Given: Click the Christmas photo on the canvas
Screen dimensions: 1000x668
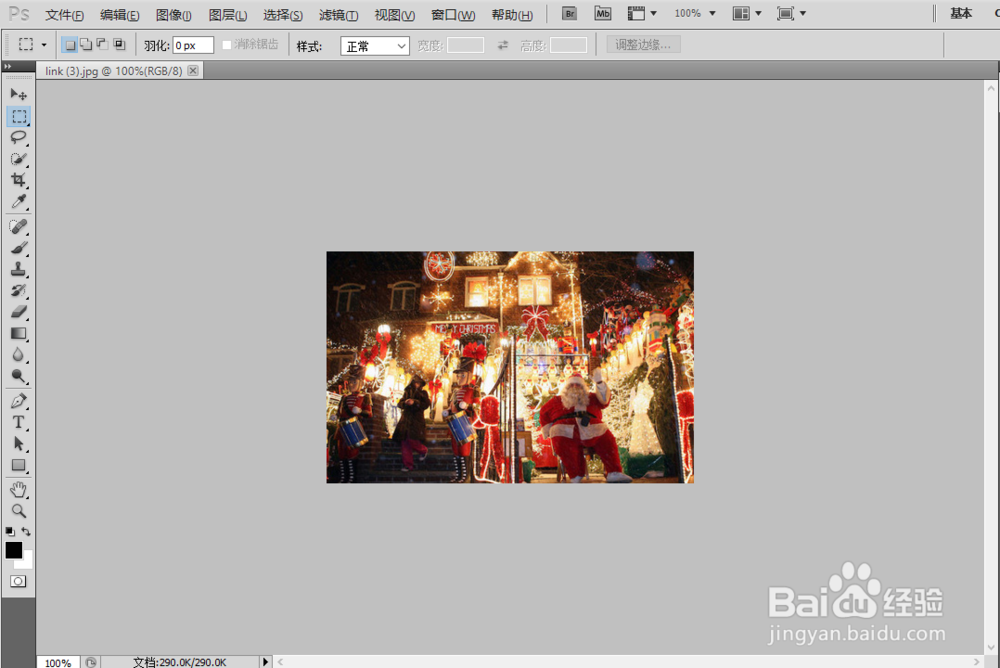Looking at the screenshot, I should [510, 367].
